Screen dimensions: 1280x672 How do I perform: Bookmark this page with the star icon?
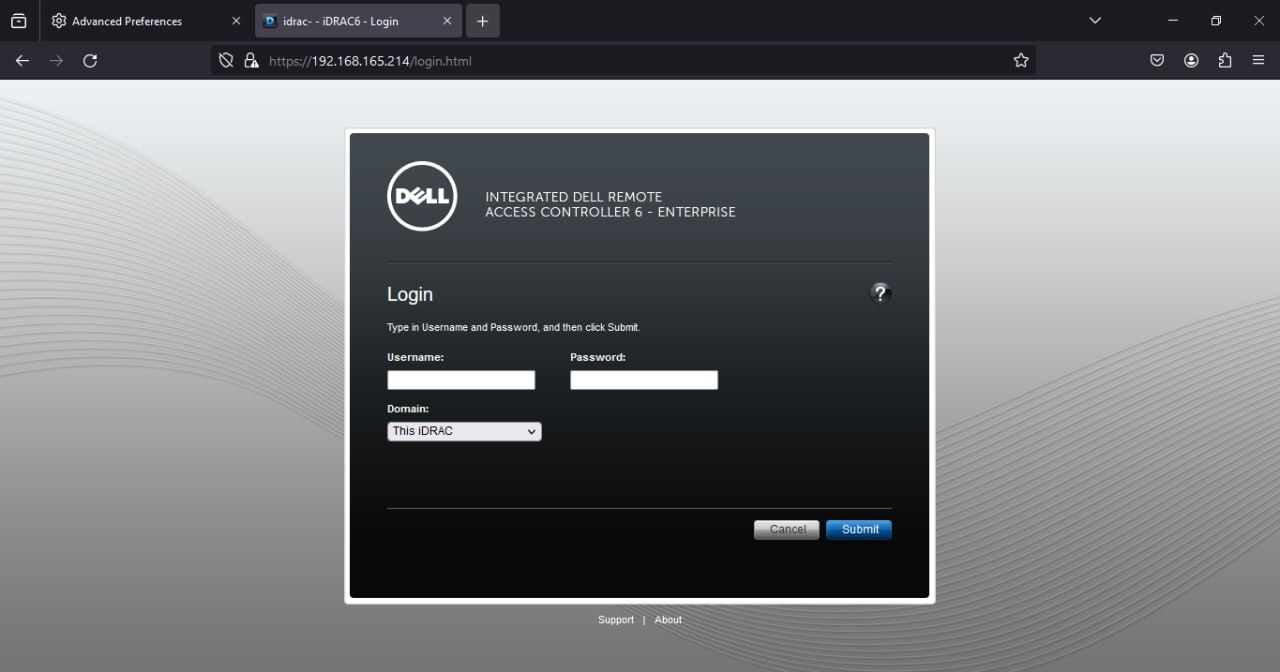point(1021,60)
